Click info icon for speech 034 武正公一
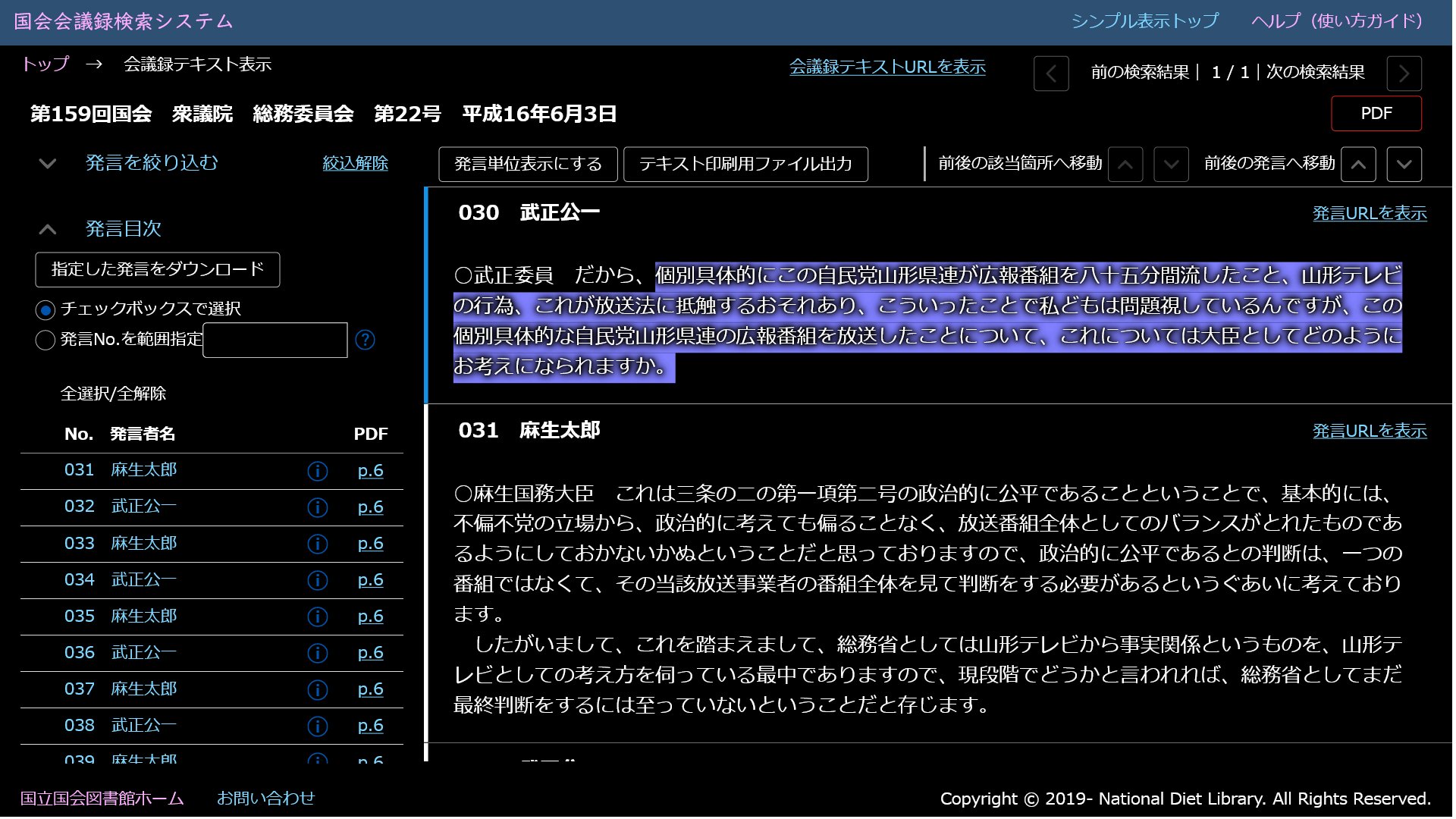 tap(318, 581)
